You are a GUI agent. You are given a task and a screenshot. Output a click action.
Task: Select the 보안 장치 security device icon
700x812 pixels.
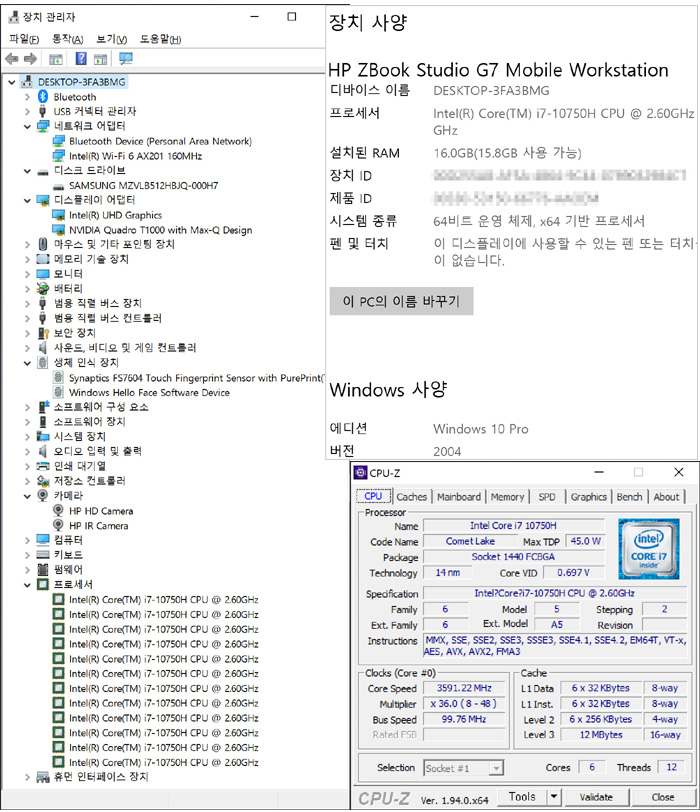(x=43, y=333)
